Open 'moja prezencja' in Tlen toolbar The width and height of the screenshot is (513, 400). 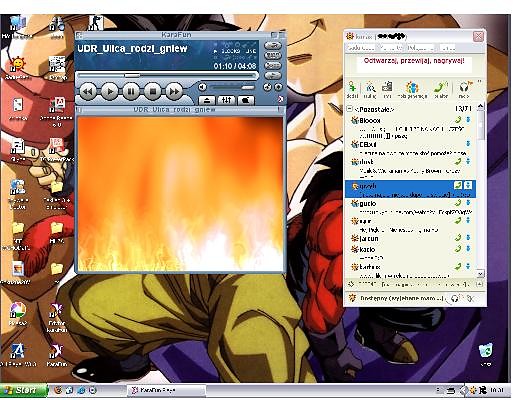[412, 89]
